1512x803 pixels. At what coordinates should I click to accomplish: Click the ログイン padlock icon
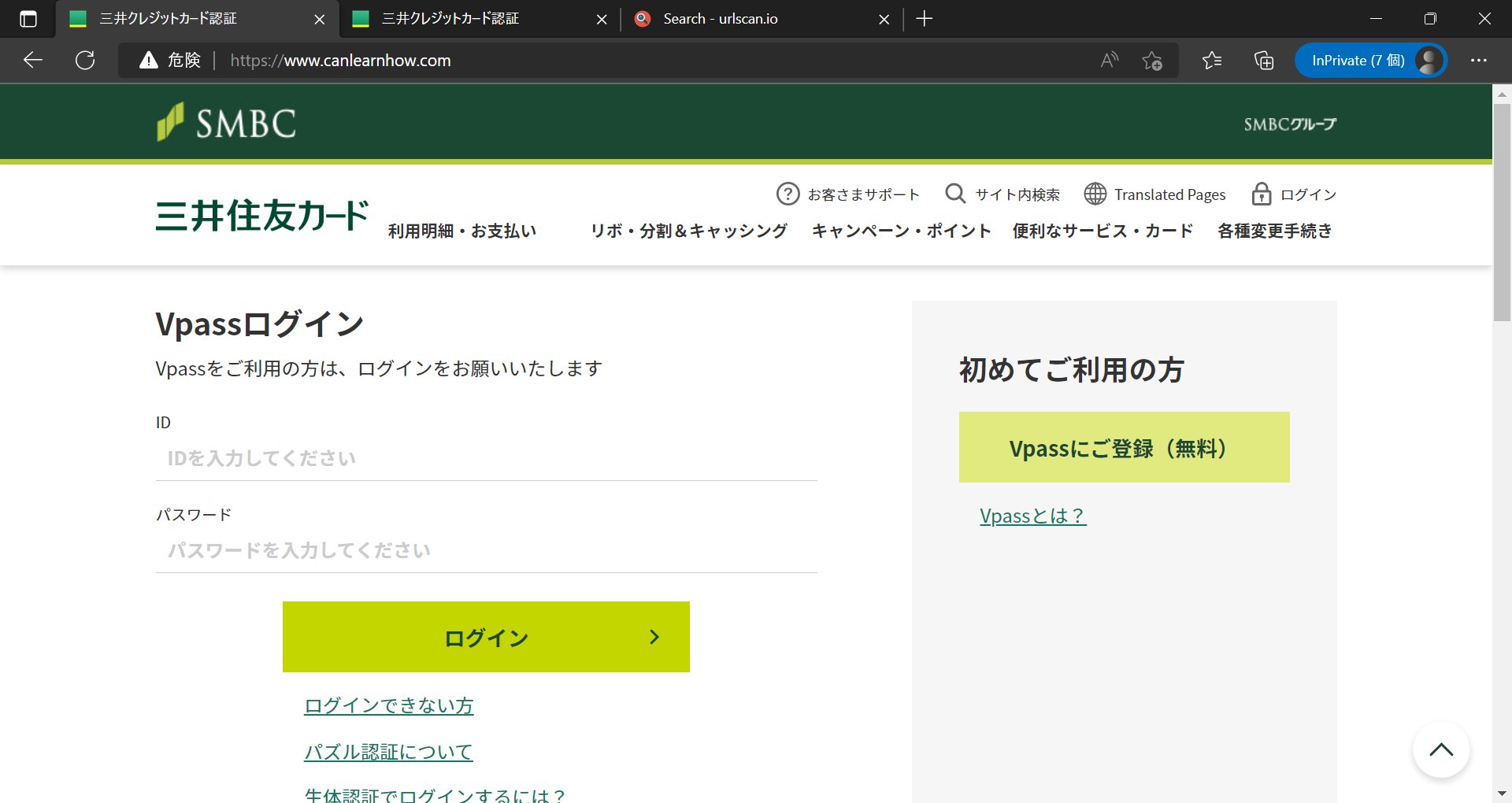point(1262,194)
